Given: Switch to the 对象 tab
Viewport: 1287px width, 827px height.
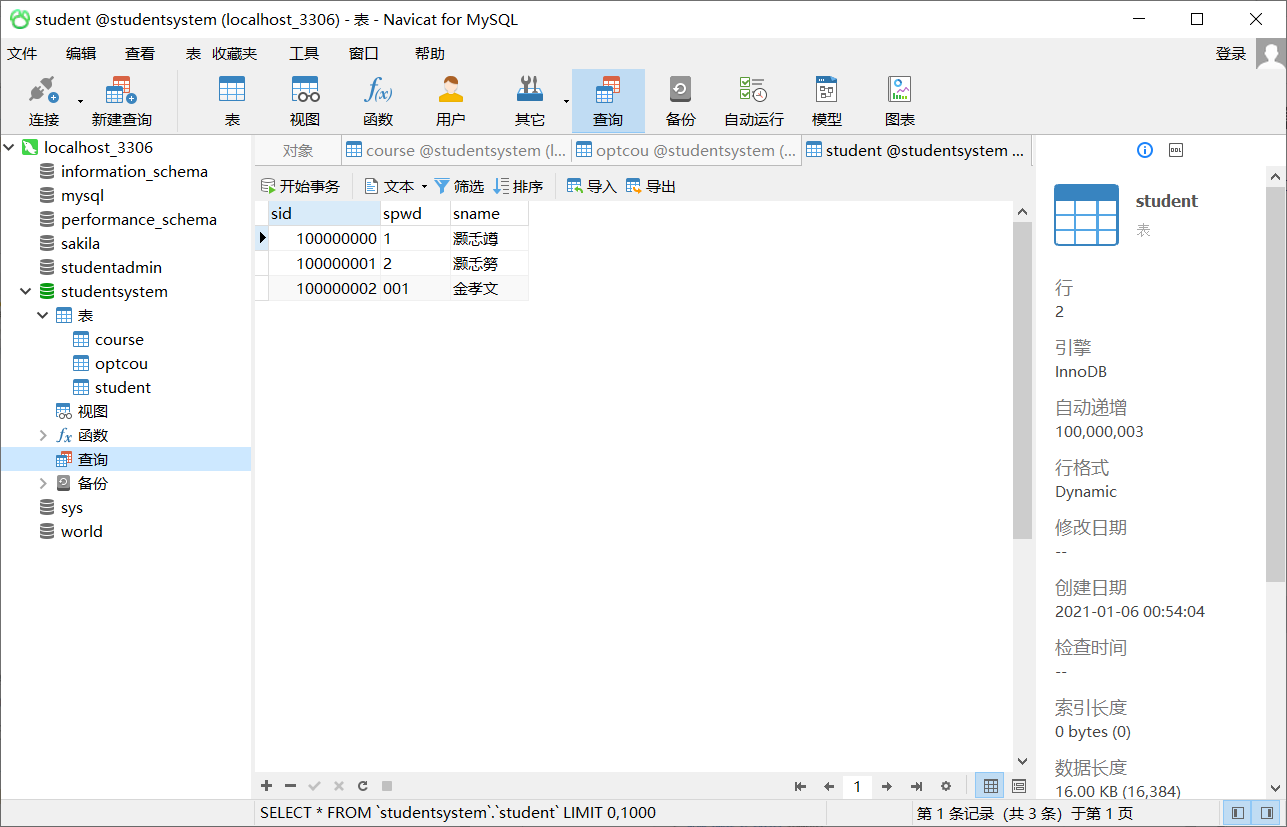Looking at the screenshot, I should (x=297, y=150).
